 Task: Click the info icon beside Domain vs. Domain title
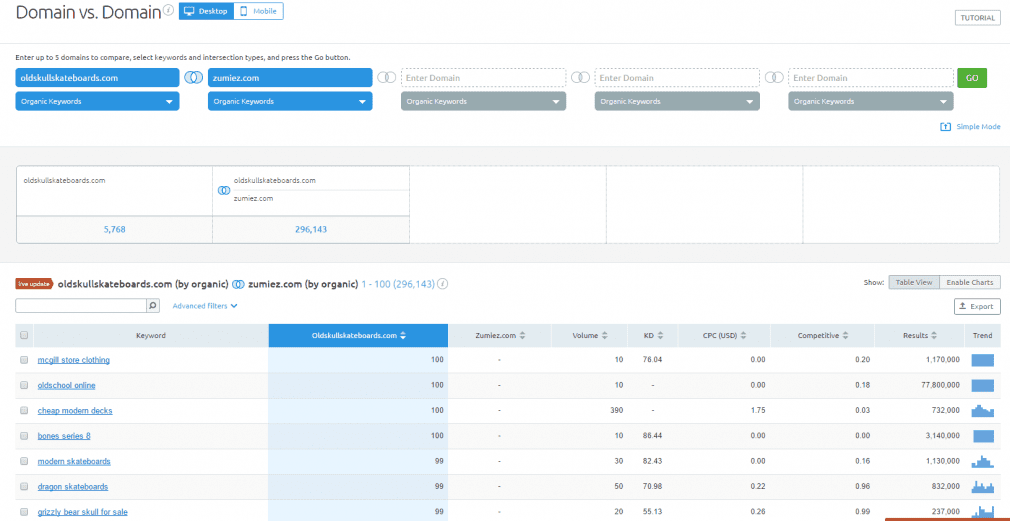pos(169,10)
